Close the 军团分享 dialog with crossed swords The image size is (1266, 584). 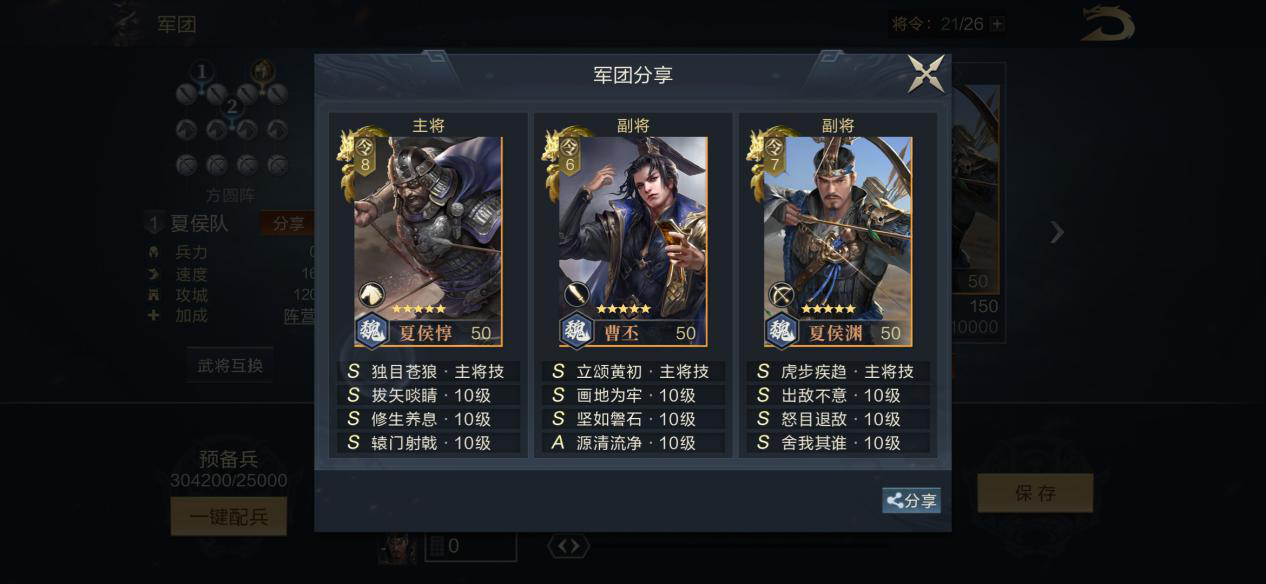click(926, 75)
